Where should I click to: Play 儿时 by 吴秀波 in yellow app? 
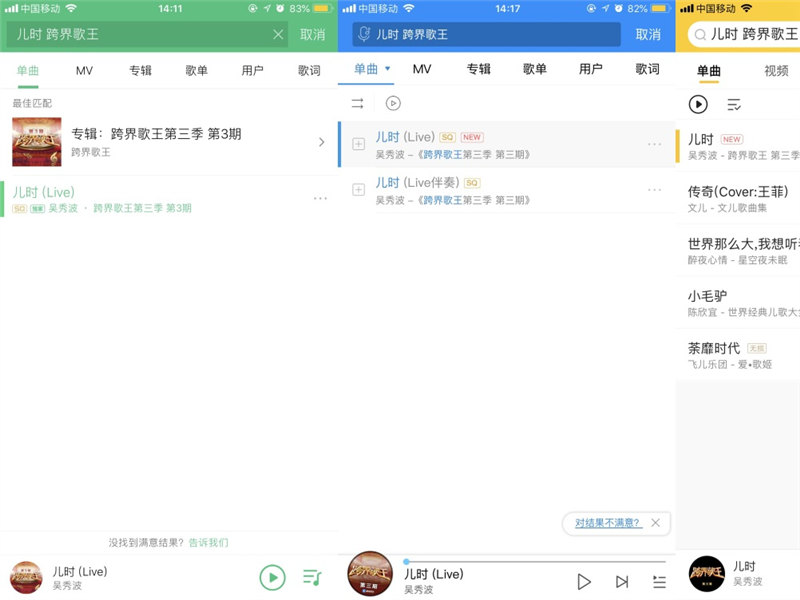coord(738,146)
